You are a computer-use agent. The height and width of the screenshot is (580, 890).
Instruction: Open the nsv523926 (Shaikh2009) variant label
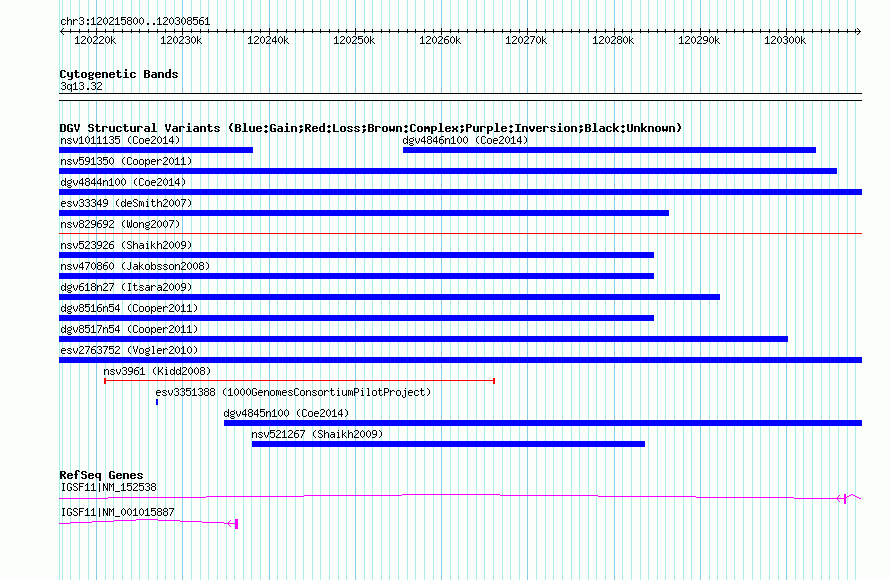[126, 245]
